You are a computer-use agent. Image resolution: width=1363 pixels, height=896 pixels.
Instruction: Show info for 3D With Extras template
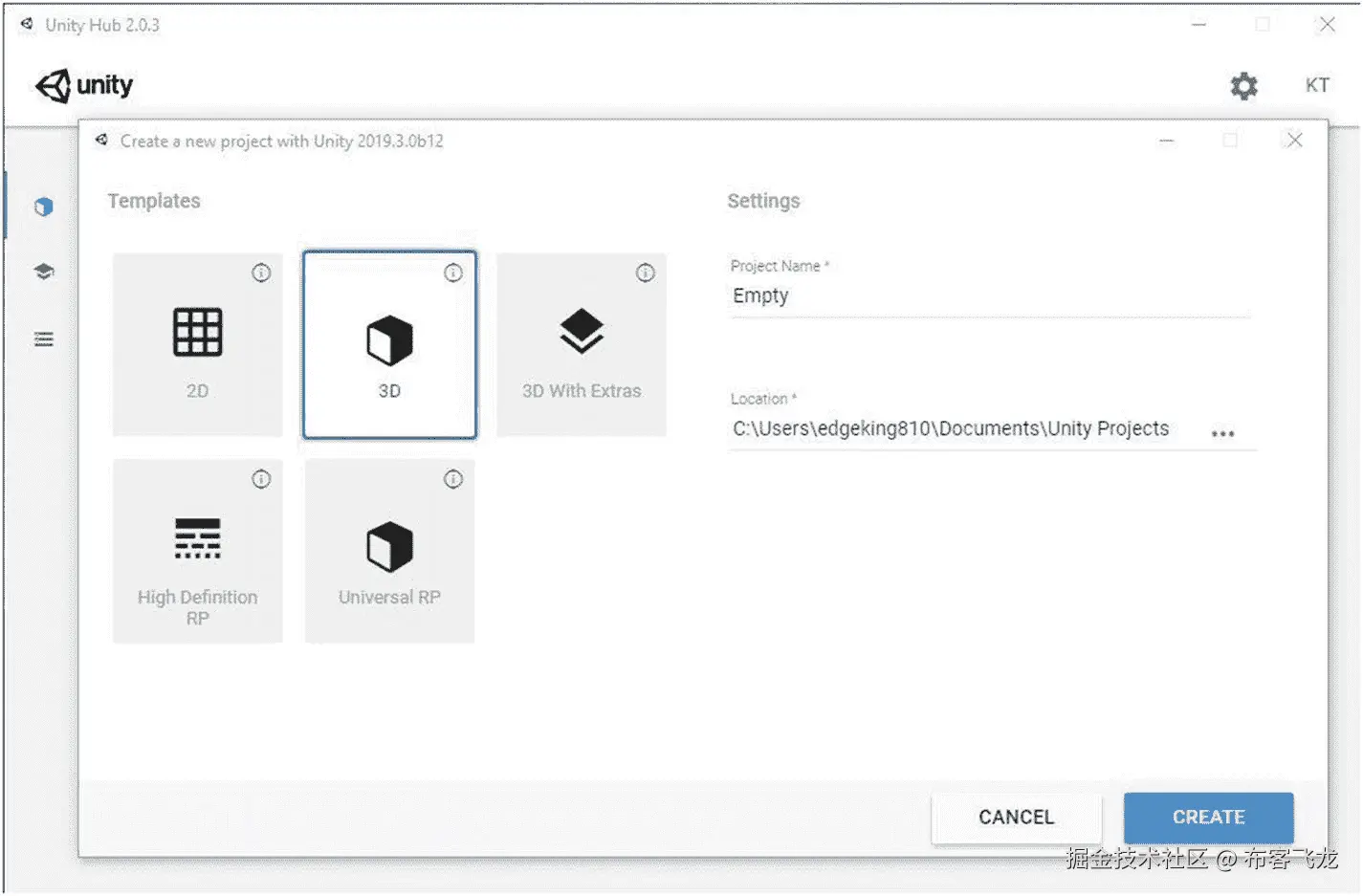tap(646, 273)
